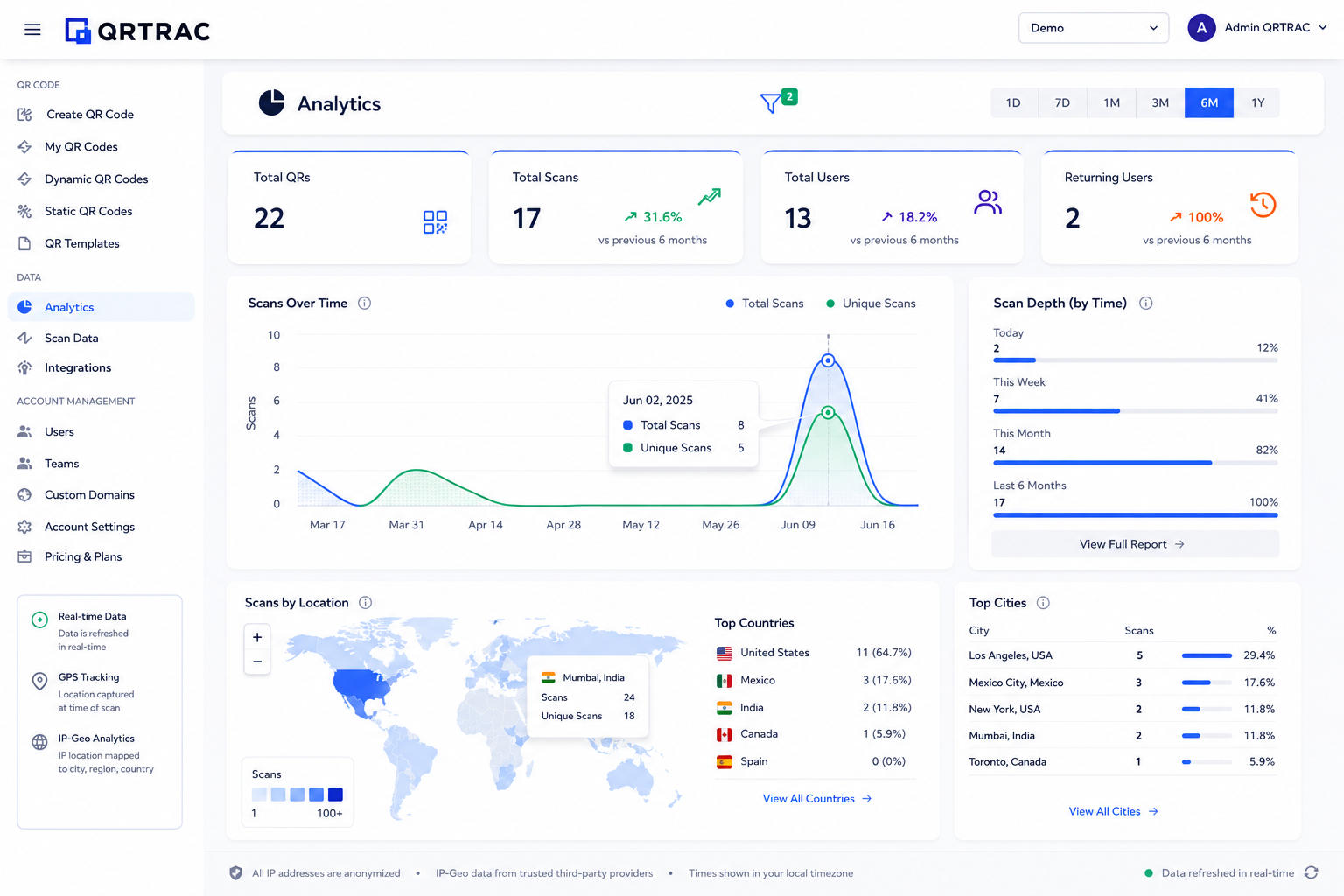This screenshot has height=896, width=1344.
Task: Click the Total Scans peak marker on chart
Action: tap(828, 360)
